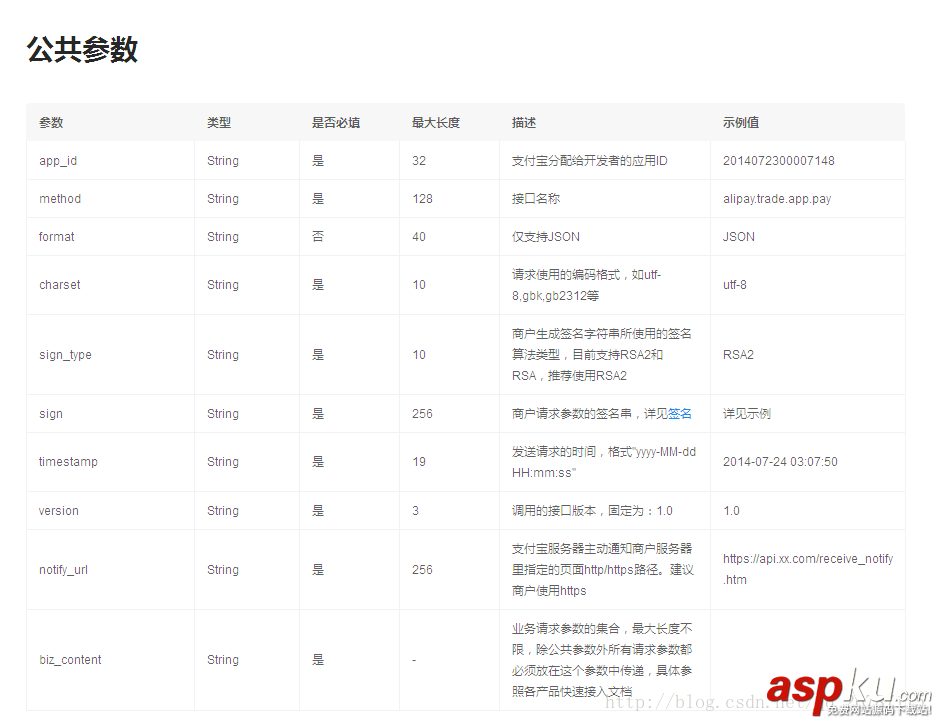Screen dimensions: 937x722
Task: Click the notify_url parameter name
Action: tap(63, 569)
